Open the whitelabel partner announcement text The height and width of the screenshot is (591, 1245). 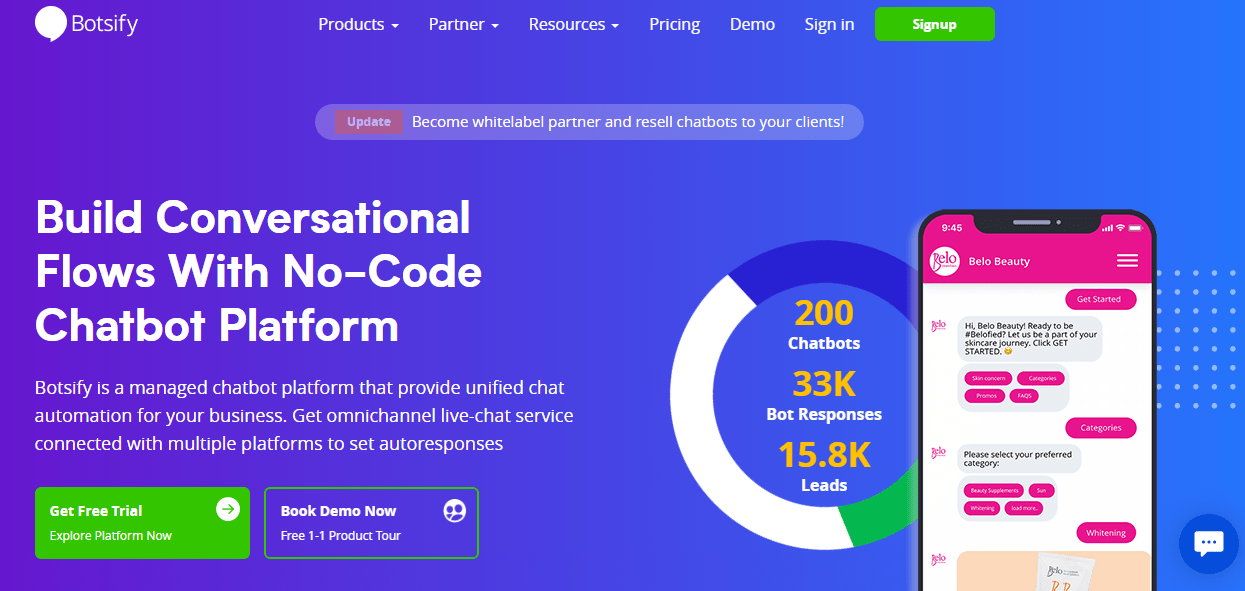click(x=628, y=122)
